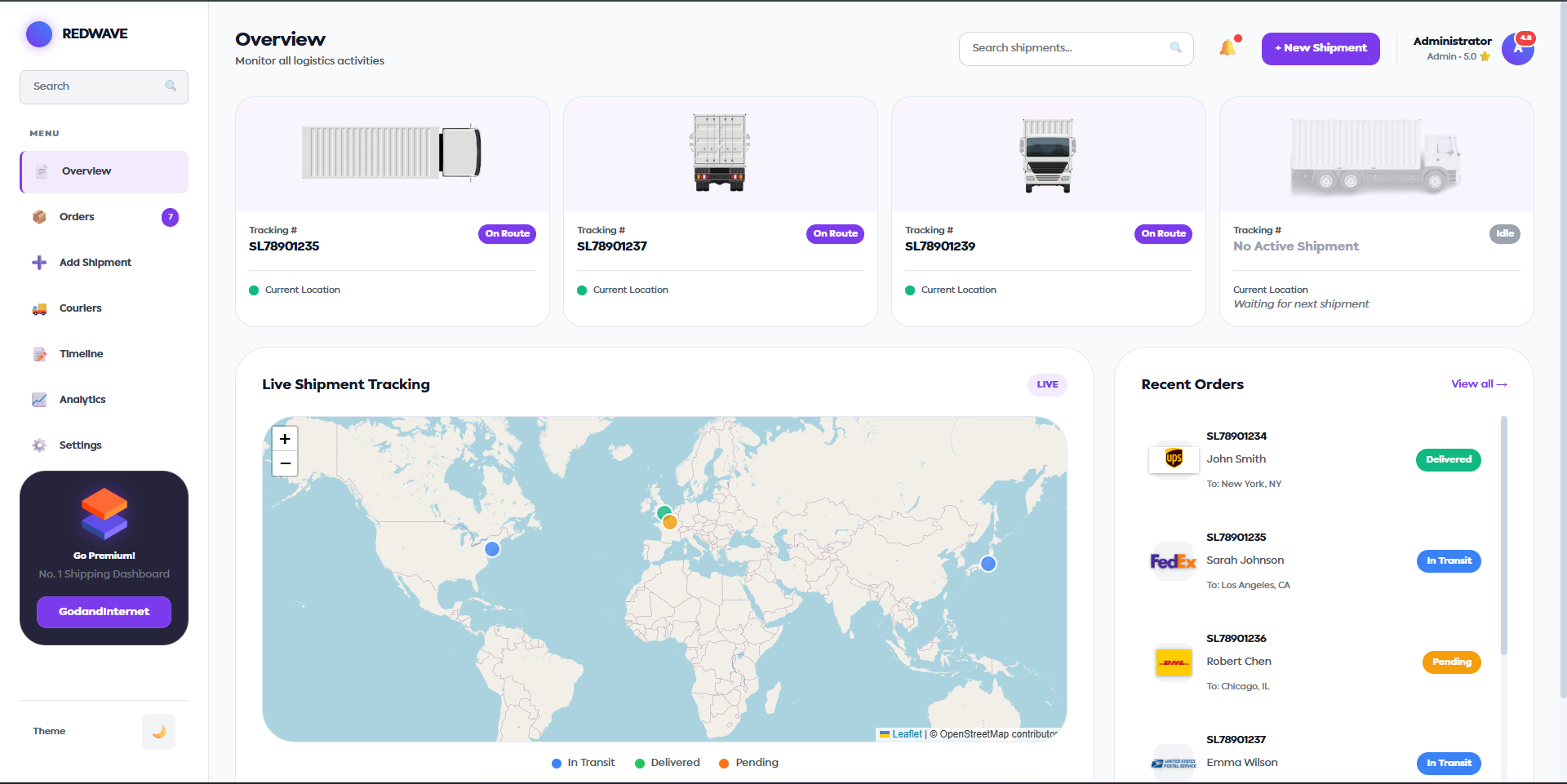Open the UPS order SL78901234 logo
1567x784 pixels.
[1174, 458]
